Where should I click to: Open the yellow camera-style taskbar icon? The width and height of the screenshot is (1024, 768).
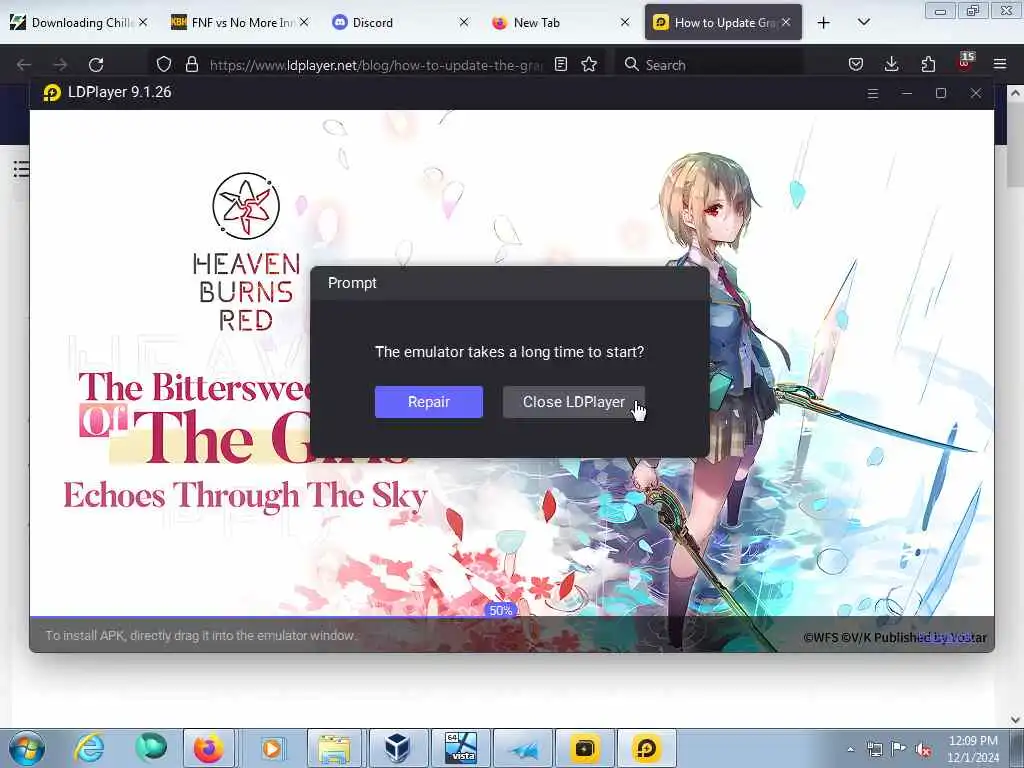(584, 748)
